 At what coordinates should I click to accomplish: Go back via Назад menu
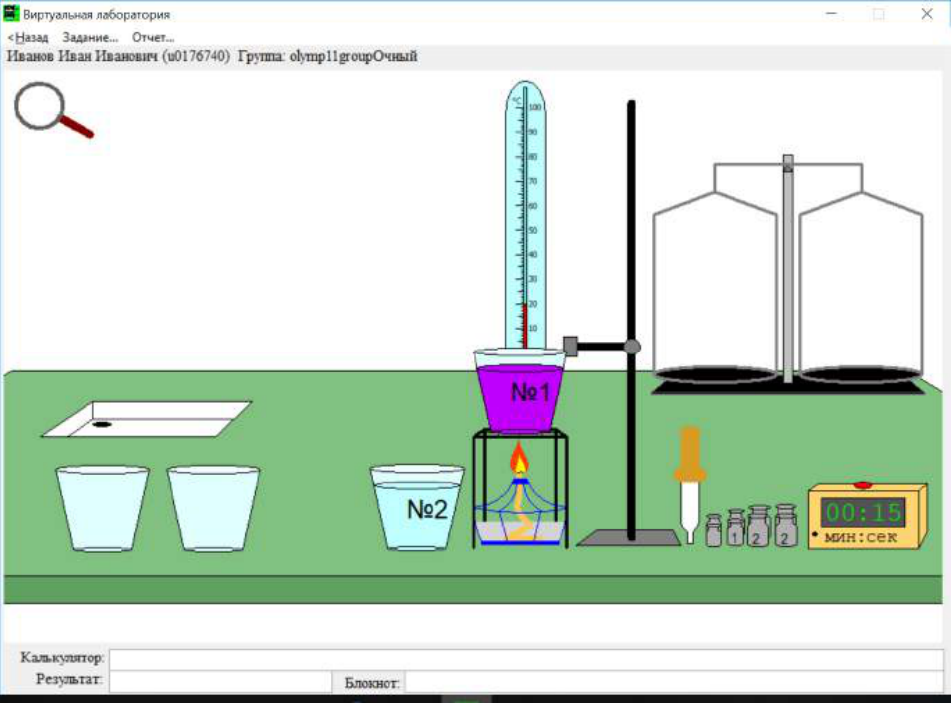click(28, 38)
